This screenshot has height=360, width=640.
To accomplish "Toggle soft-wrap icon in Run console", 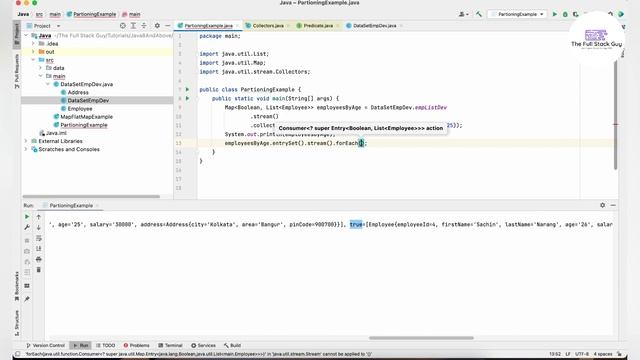I will pyautogui.click(x=39, y=238).
